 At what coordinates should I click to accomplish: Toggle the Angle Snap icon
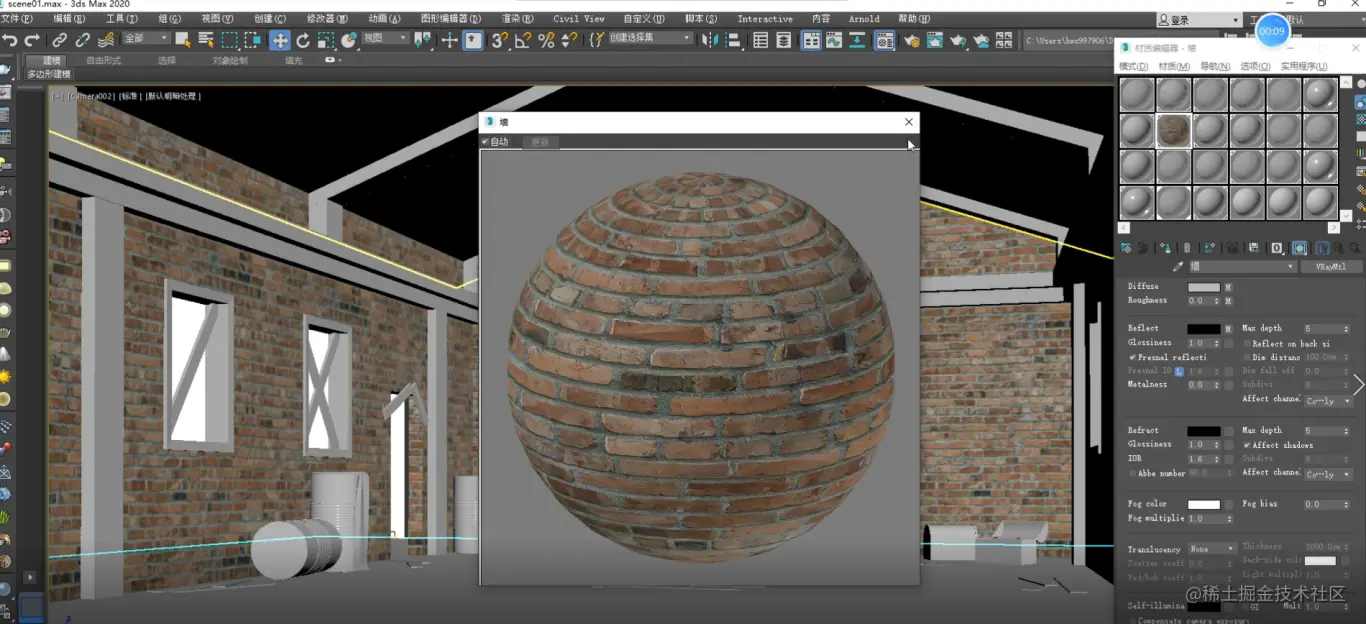pos(522,40)
